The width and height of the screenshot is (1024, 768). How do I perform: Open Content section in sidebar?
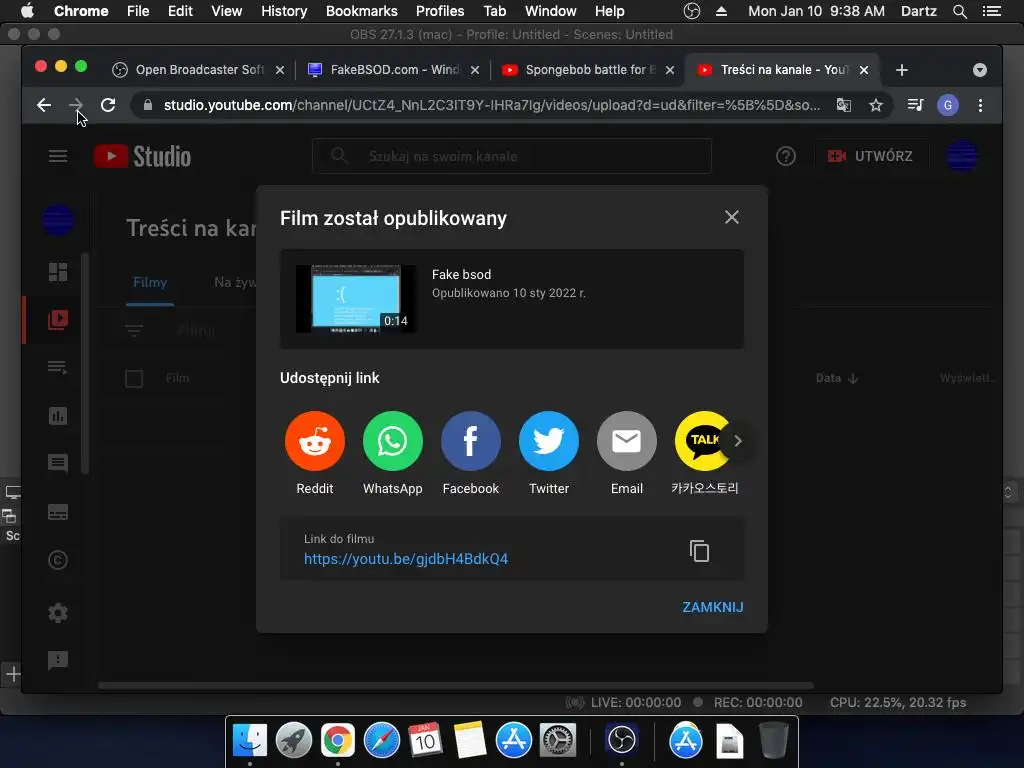pos(58,319)
